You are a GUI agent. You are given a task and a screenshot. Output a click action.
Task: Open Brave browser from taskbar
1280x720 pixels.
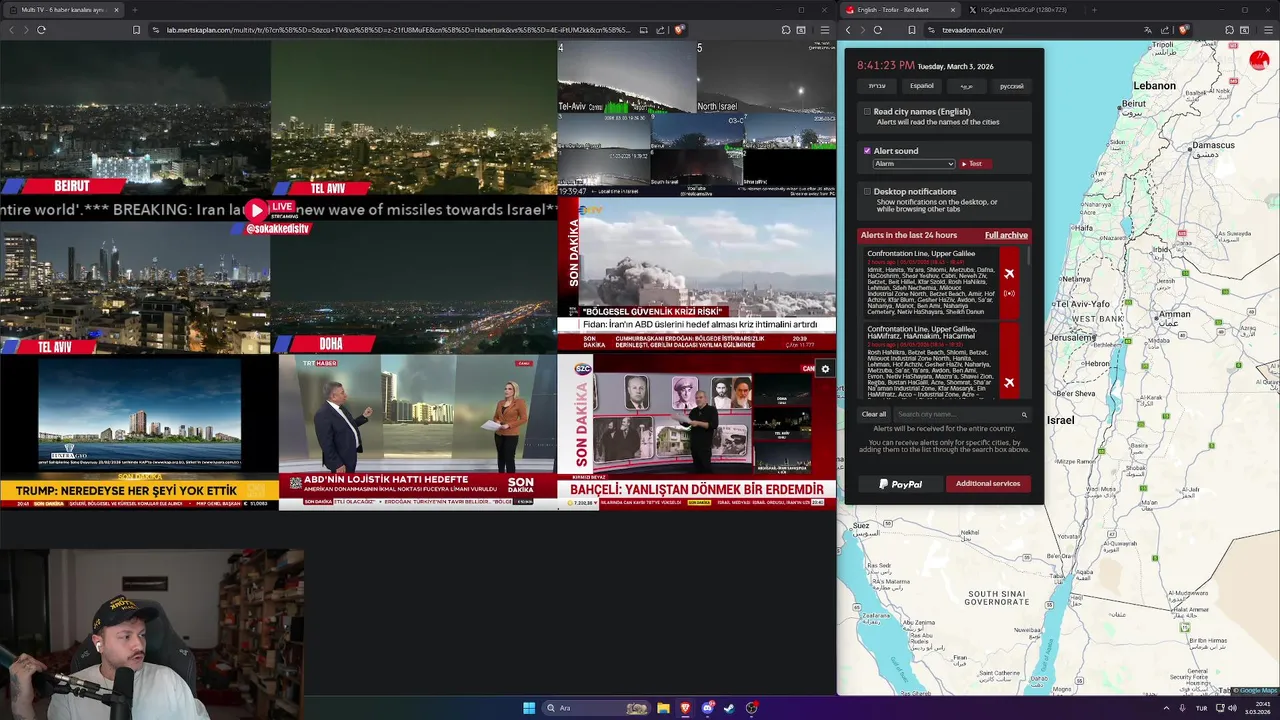(685, 708)
